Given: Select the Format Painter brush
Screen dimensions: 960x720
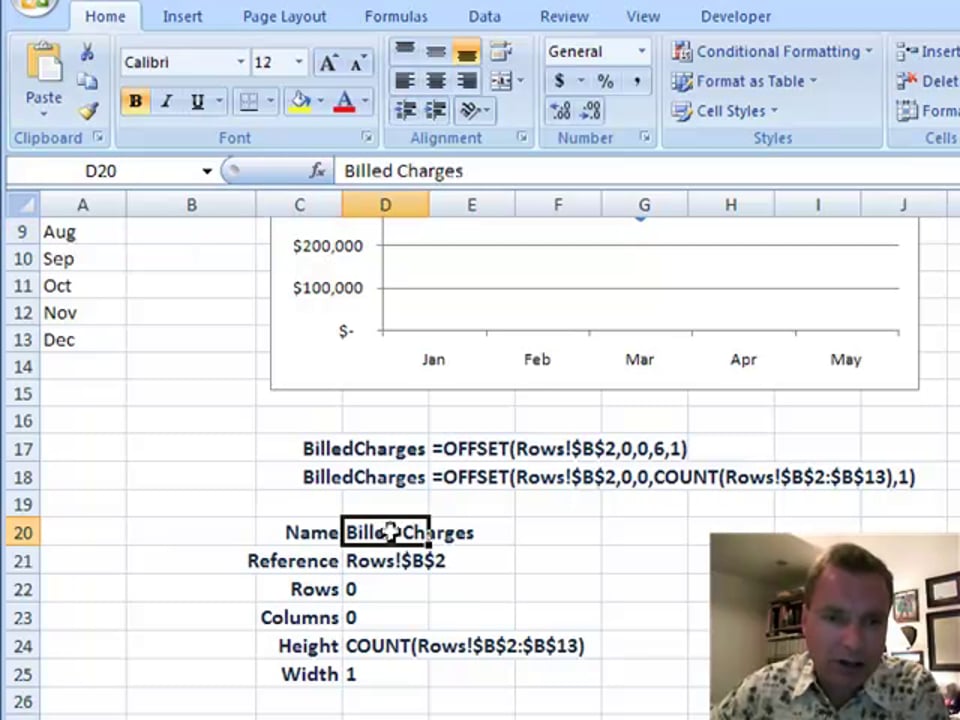Looking at the screenshot, I should click(x=88, y=111).
